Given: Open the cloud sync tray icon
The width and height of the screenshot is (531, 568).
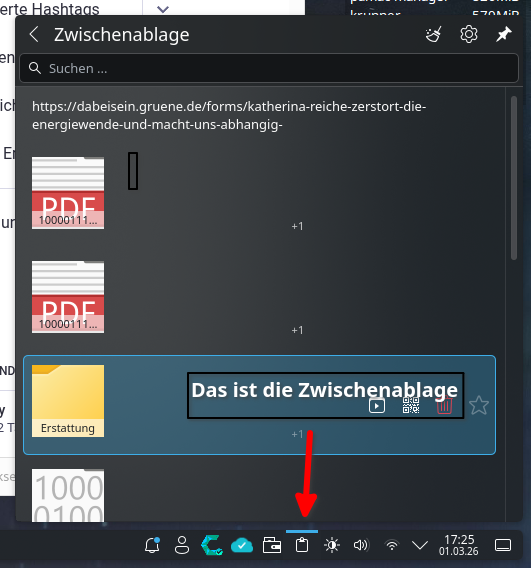Looking at the screenshot, I should point(242,545).
